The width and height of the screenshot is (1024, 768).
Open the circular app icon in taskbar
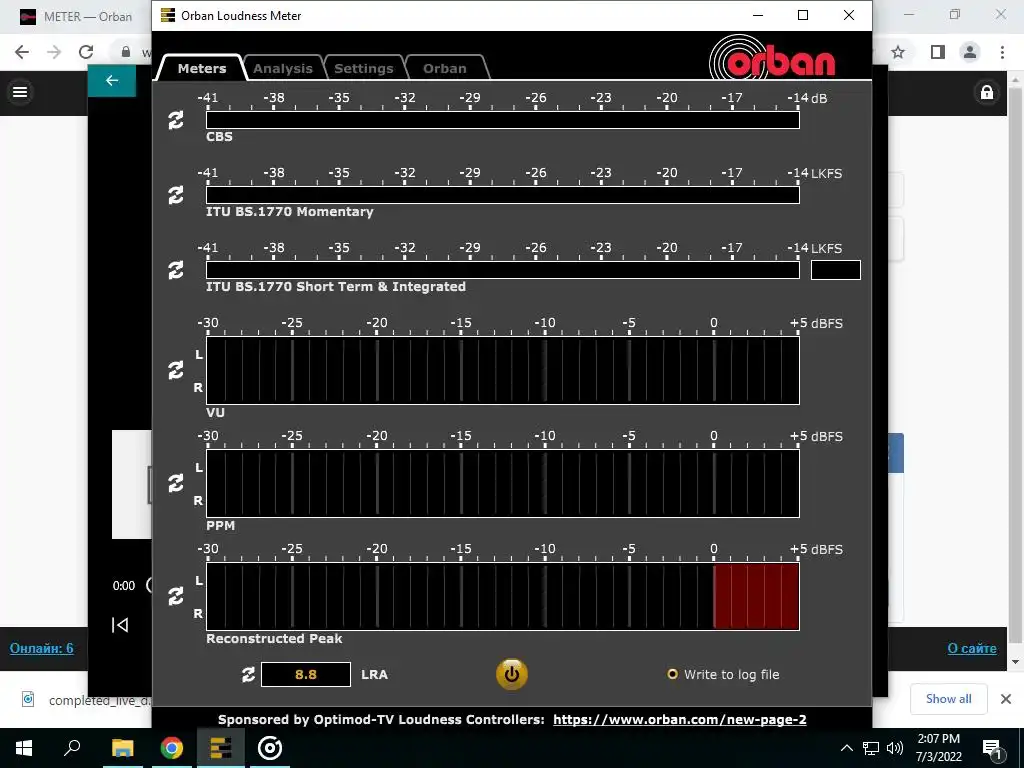point(270,748)
